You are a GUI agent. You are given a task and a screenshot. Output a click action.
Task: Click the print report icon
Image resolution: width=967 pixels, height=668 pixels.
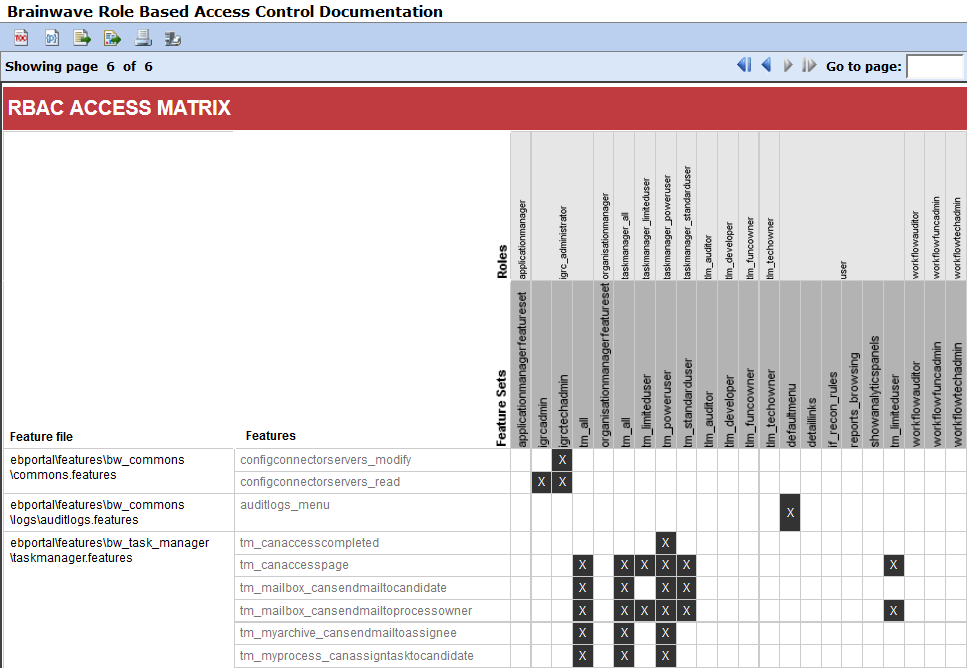tap(143, 38)
